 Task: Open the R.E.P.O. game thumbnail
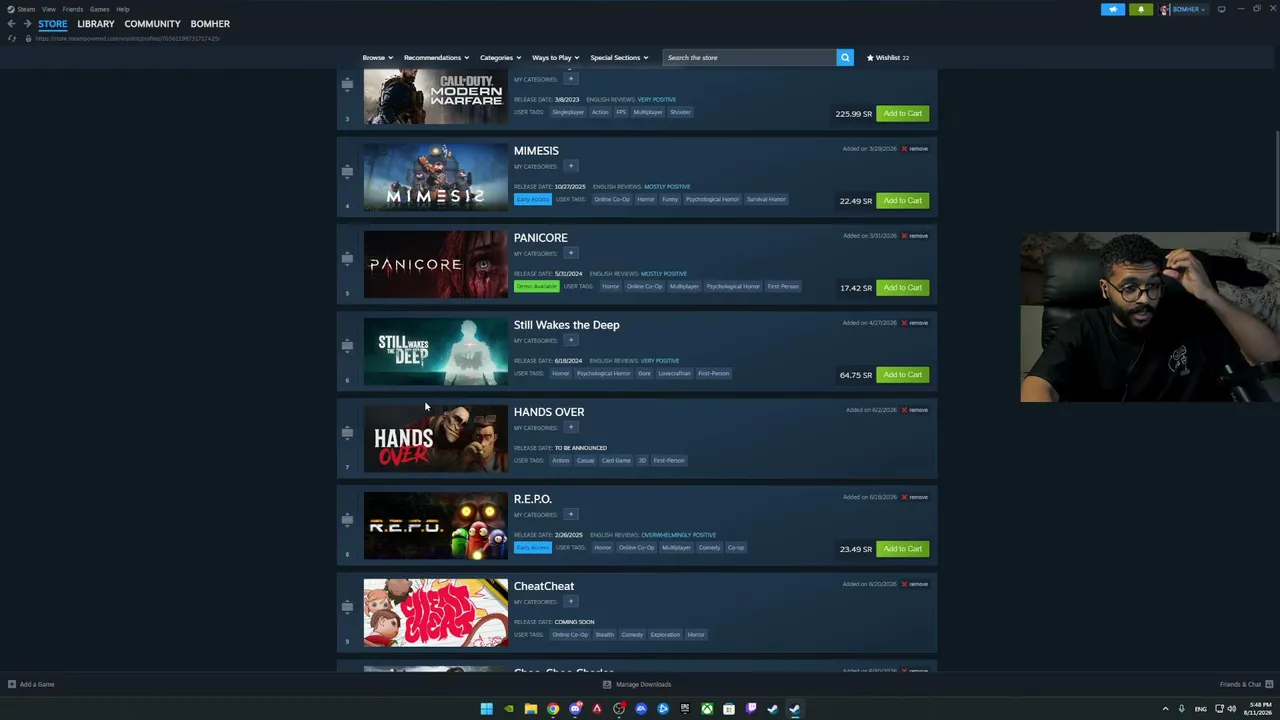coord(436,525)
